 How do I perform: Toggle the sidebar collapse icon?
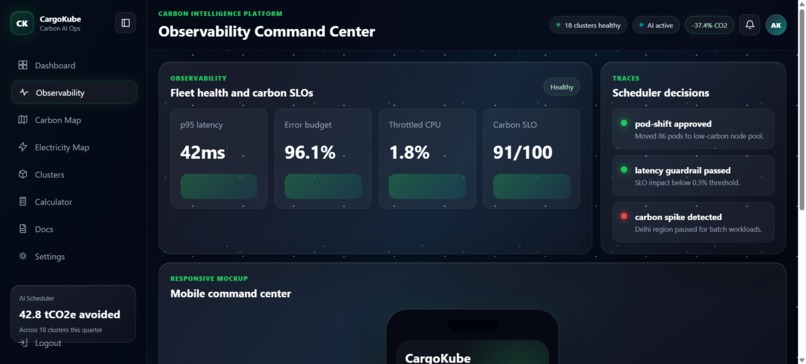[x=125, y=23]
